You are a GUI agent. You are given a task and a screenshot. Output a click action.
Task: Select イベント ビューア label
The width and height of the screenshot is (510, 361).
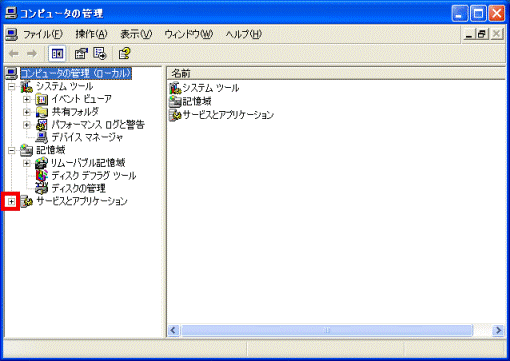81,99
